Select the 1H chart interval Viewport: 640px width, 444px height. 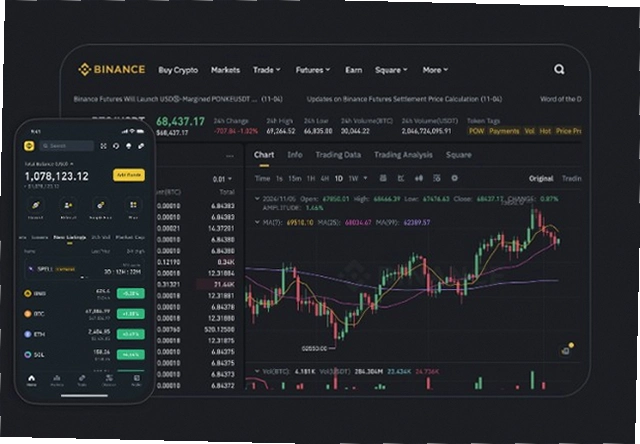click(x=311, y=179)
